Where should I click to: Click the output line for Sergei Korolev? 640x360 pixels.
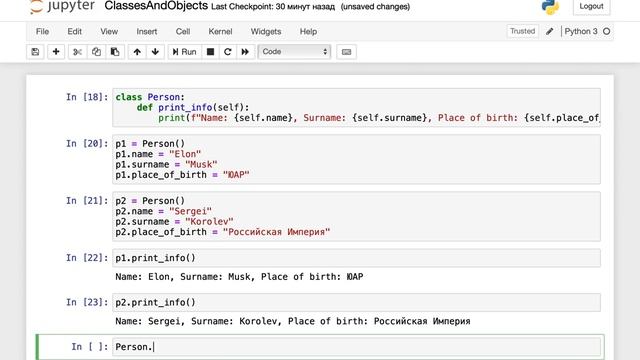[293, 321]
